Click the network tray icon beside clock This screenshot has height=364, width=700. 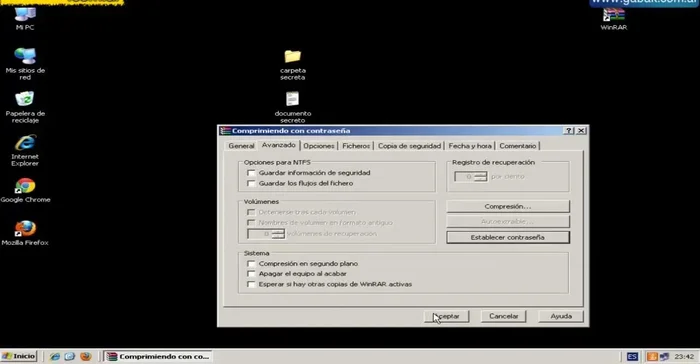point(664,356)
